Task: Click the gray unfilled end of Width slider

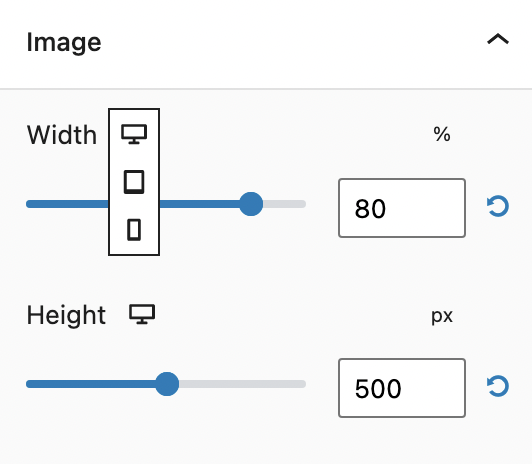Action: (x=284, y=204)
